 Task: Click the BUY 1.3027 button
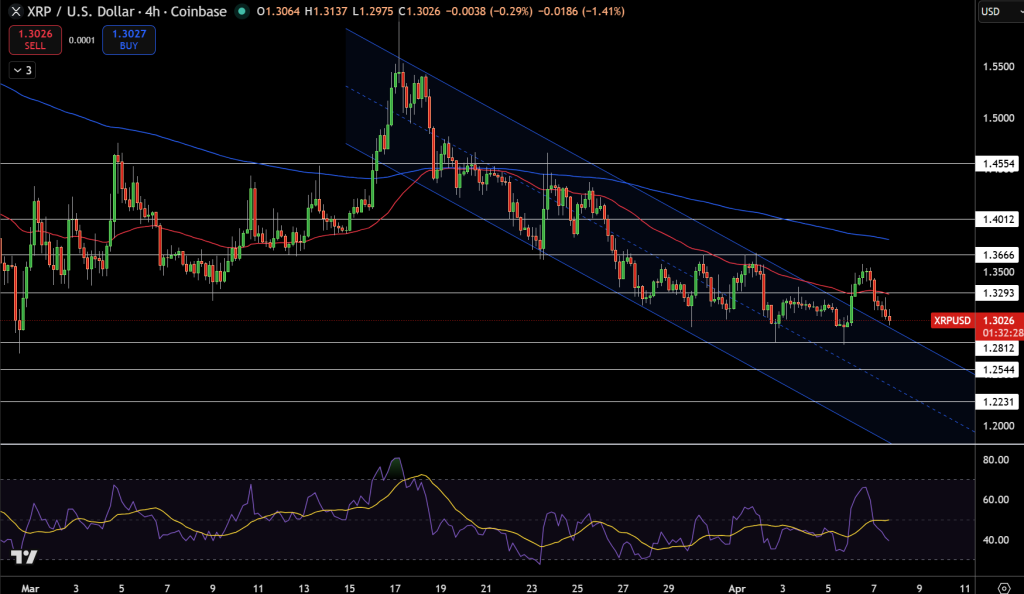[x=128, y=40]
